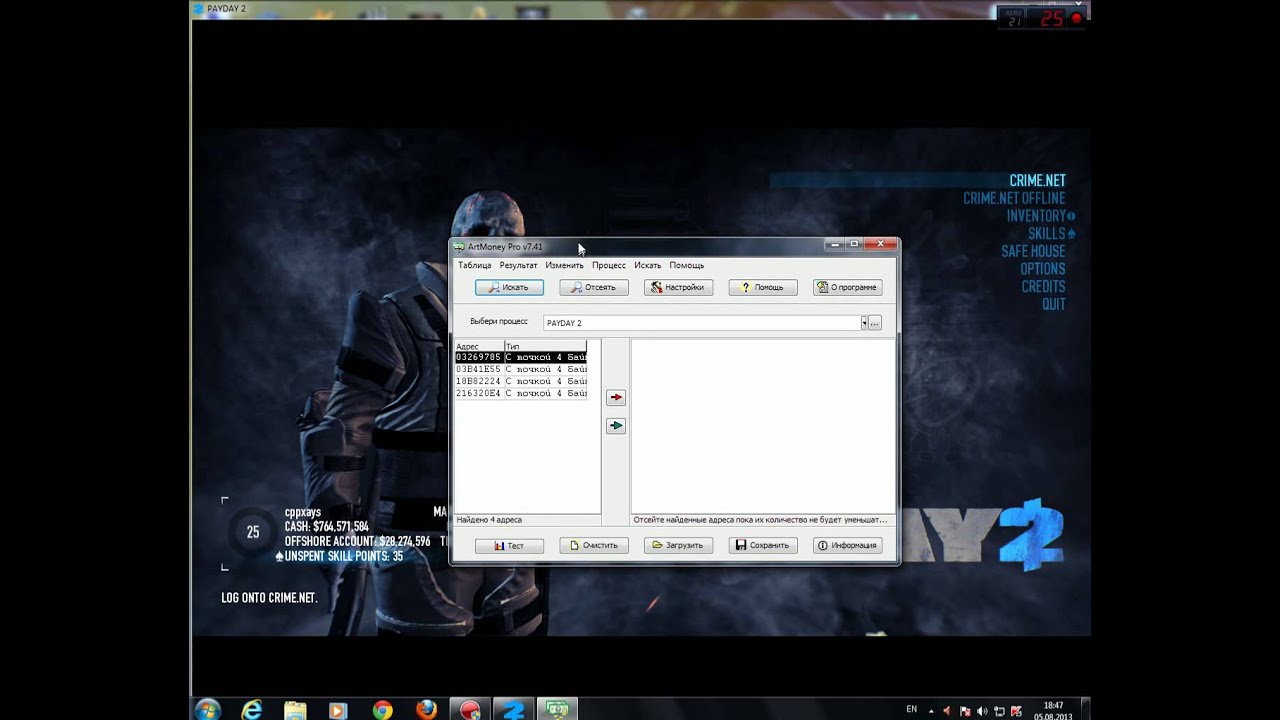Click the green arrow transfer-all button
Screen dimensions: 1280x720
(x=616, y=426)
